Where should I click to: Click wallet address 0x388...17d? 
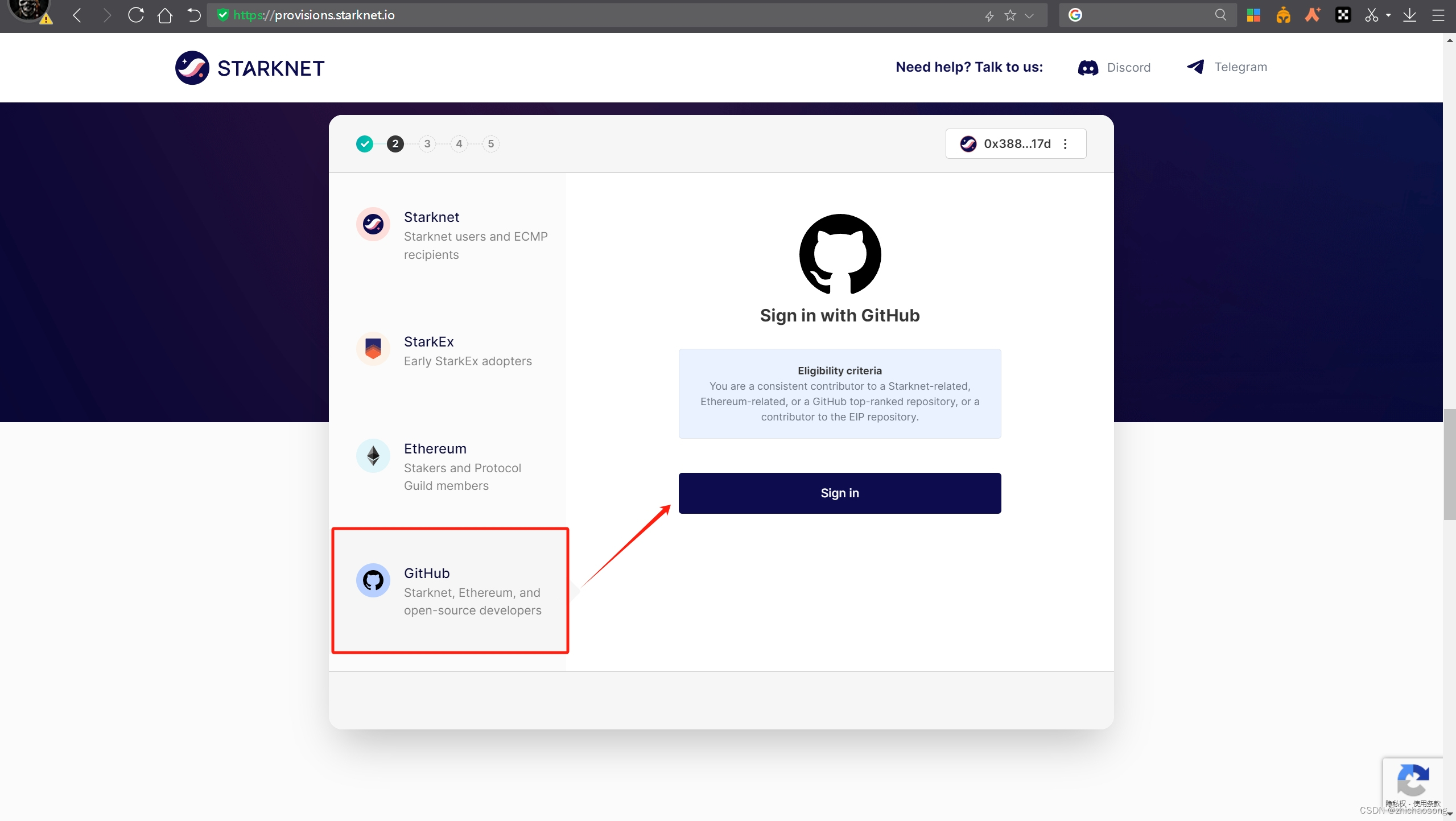point(1017,144)
